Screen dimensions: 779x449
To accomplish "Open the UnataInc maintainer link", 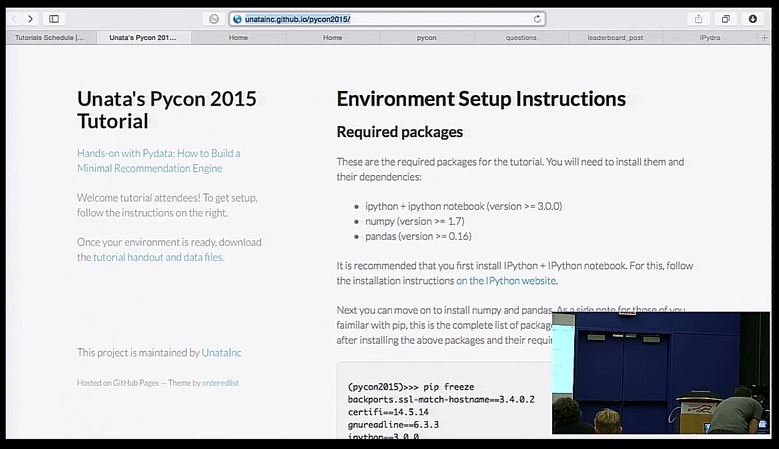I will click(221, 352).
